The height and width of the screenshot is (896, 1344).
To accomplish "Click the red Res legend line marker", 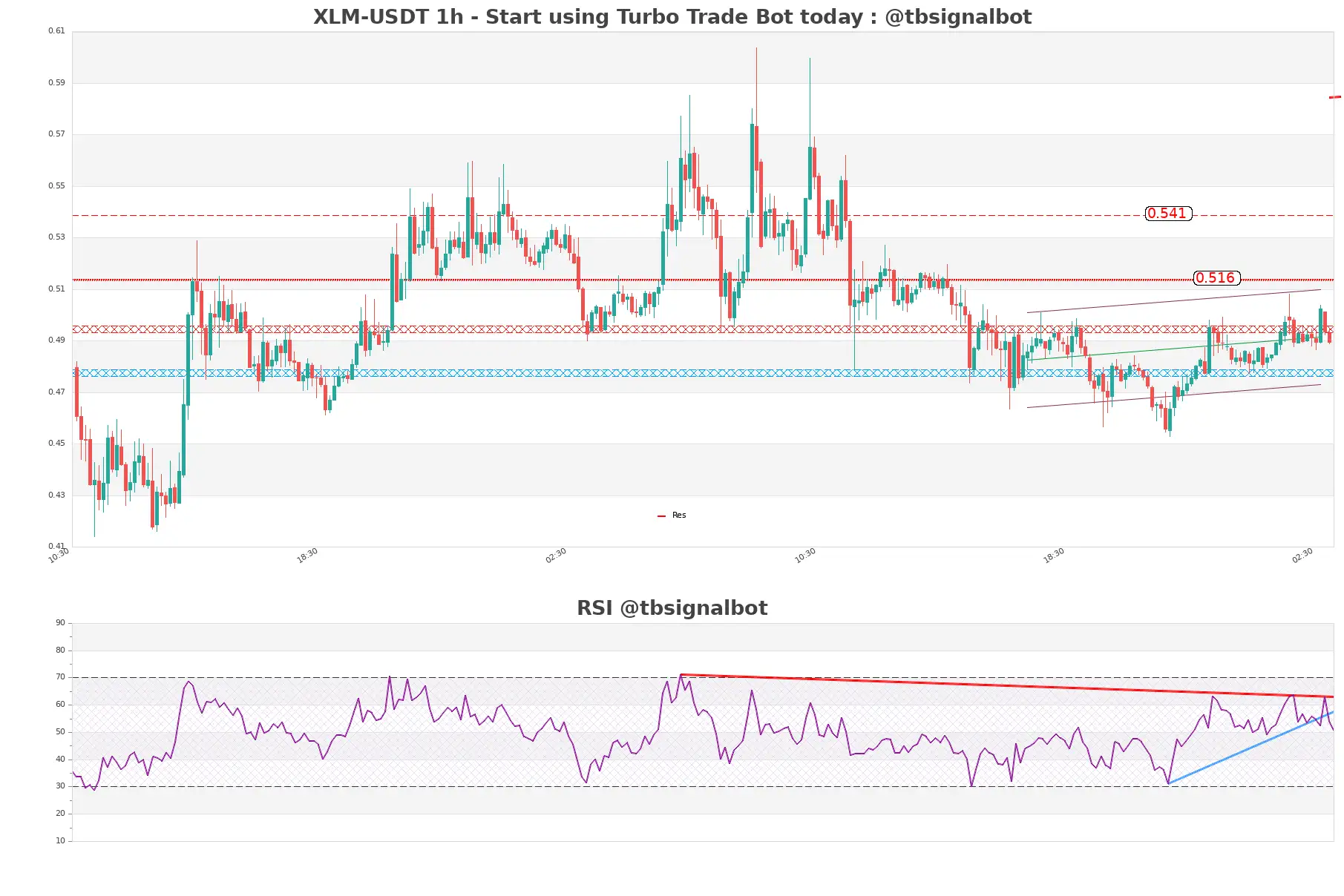I will point(661,516).
